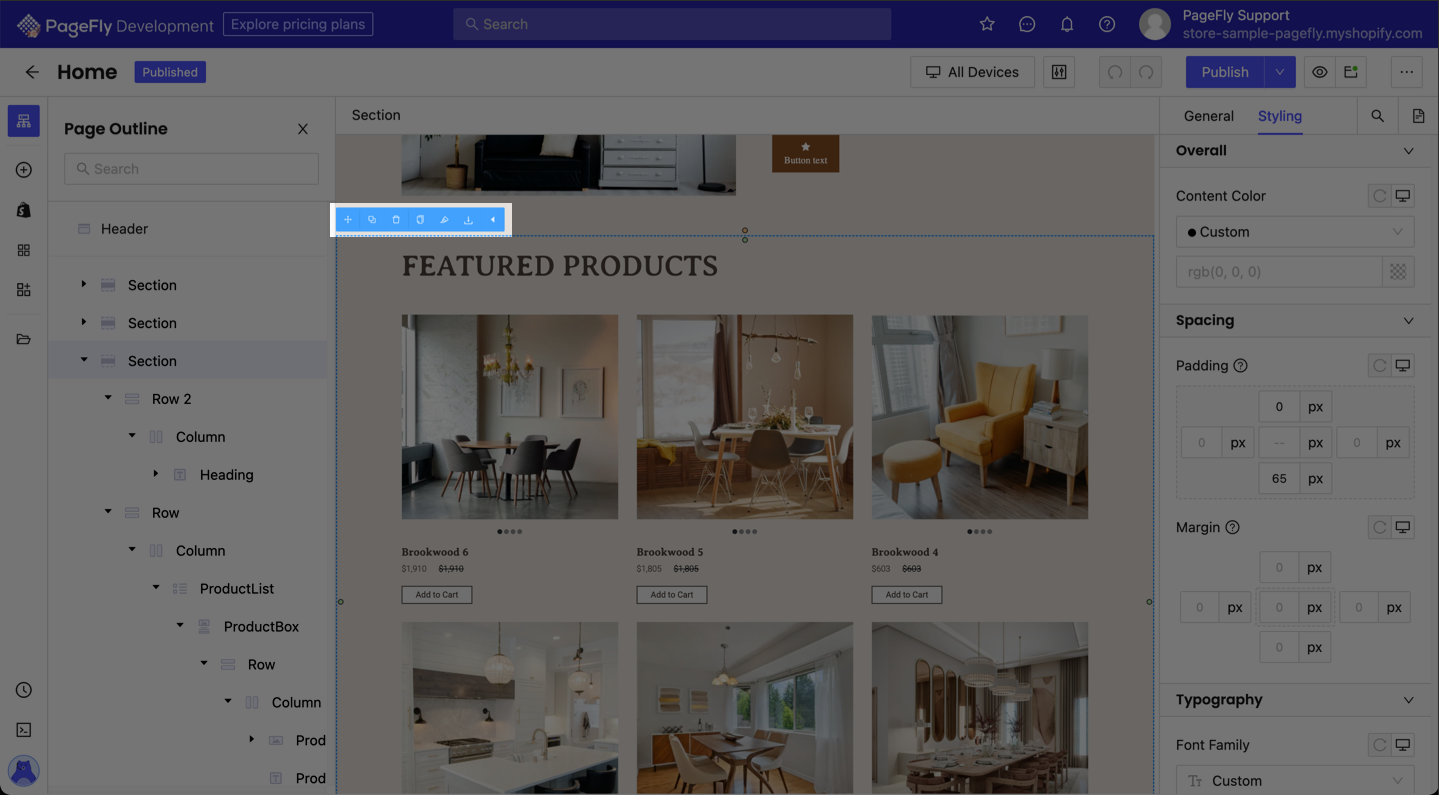Reset Content Color with circular reset icon
Screen dimensions: 1439x795
point(1380,196)
